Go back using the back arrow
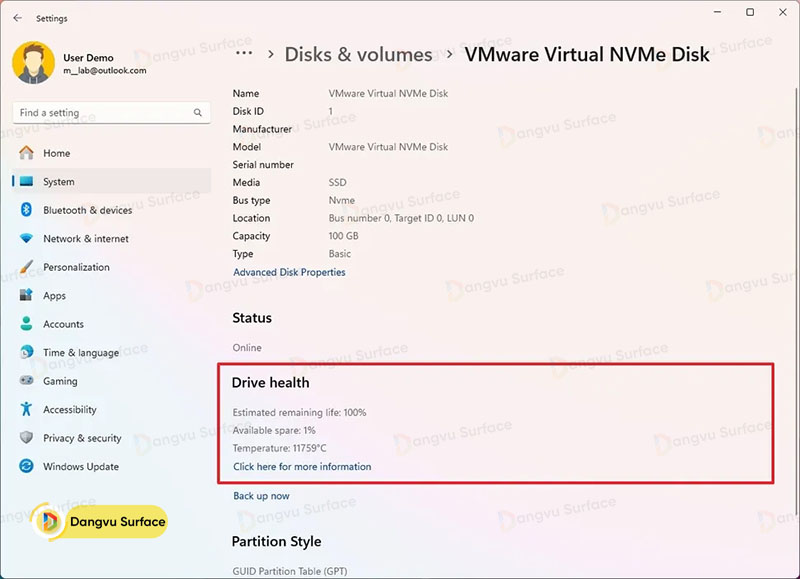800x579 pixels. [17, 18]
